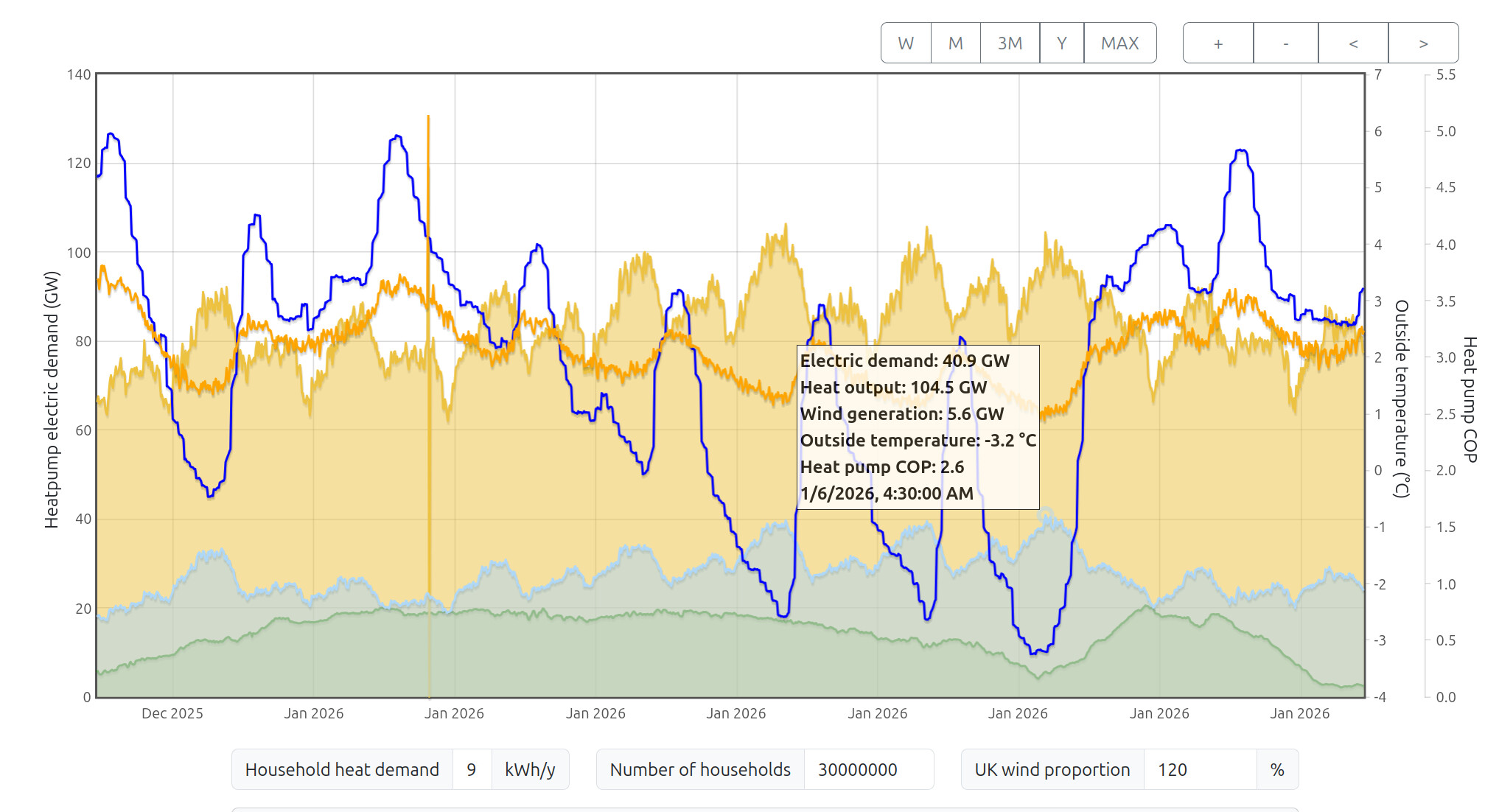
Task: Zoom in with the plus button
Action: (1217, 43)
